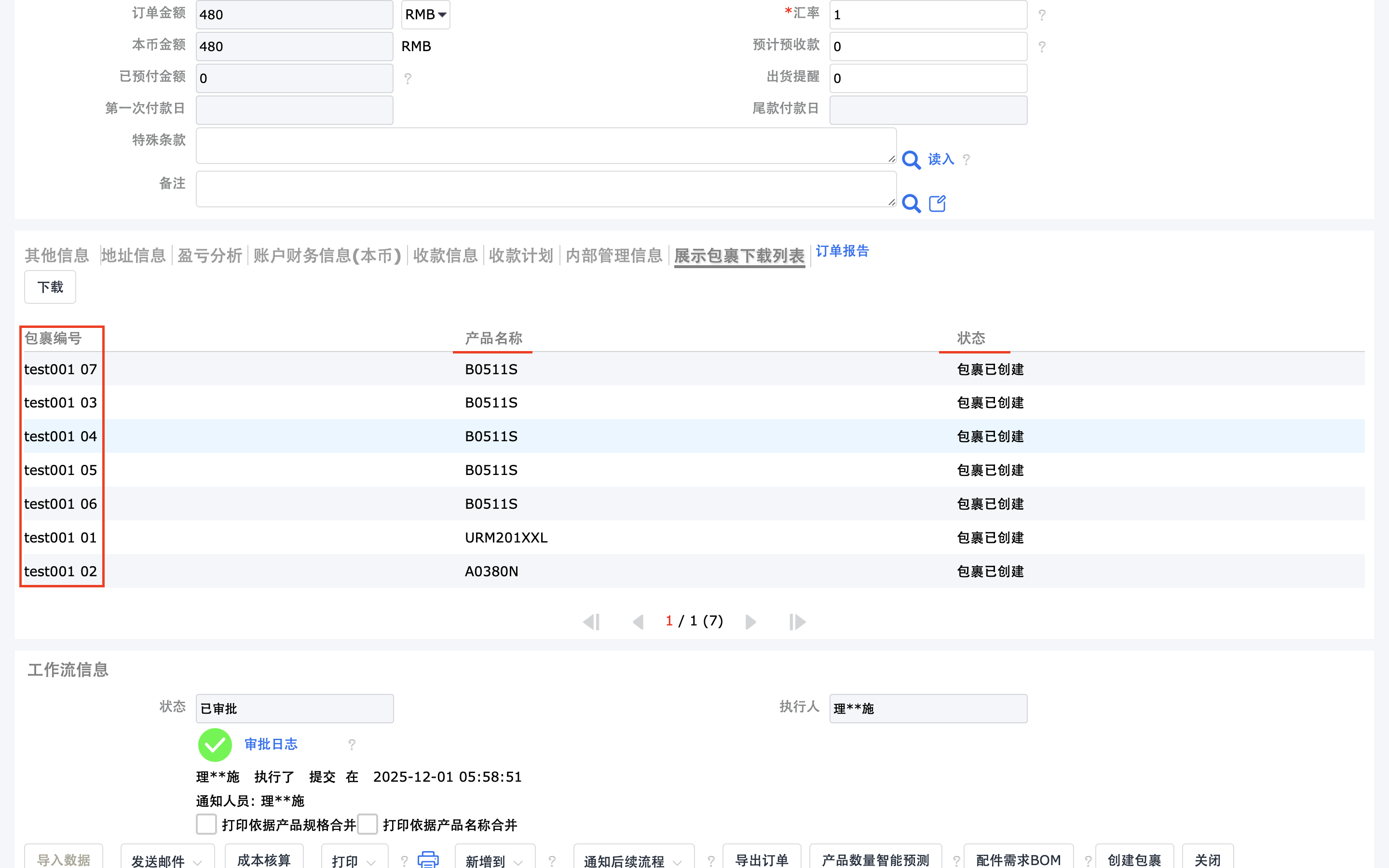This screenshot has height=868, width=1389.
Task: Expand the 通知后续流程 dropdown
Action: click(x=633, y=859)
